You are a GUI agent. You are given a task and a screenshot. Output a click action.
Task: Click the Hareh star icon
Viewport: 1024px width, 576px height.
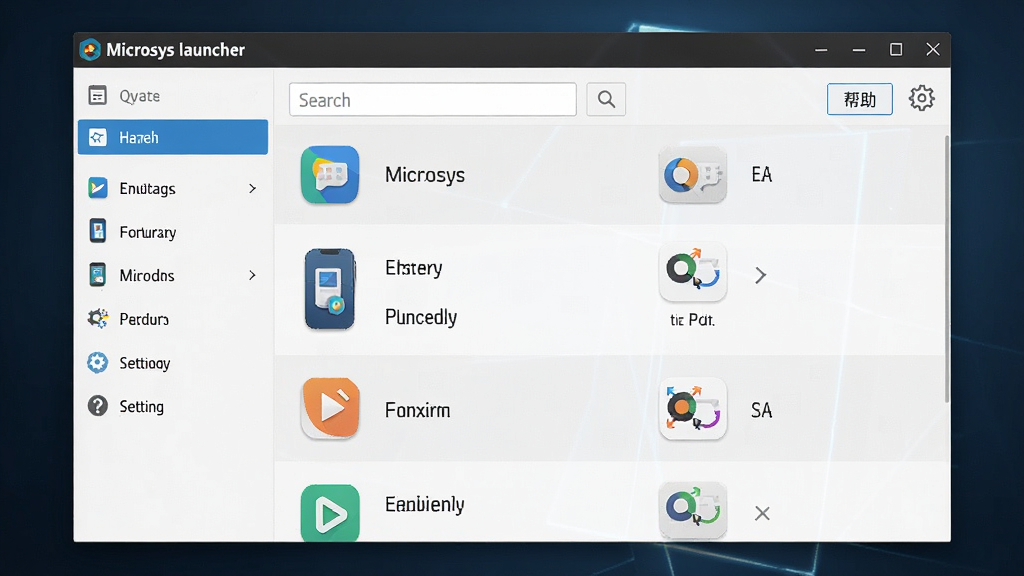pos(97,137)
